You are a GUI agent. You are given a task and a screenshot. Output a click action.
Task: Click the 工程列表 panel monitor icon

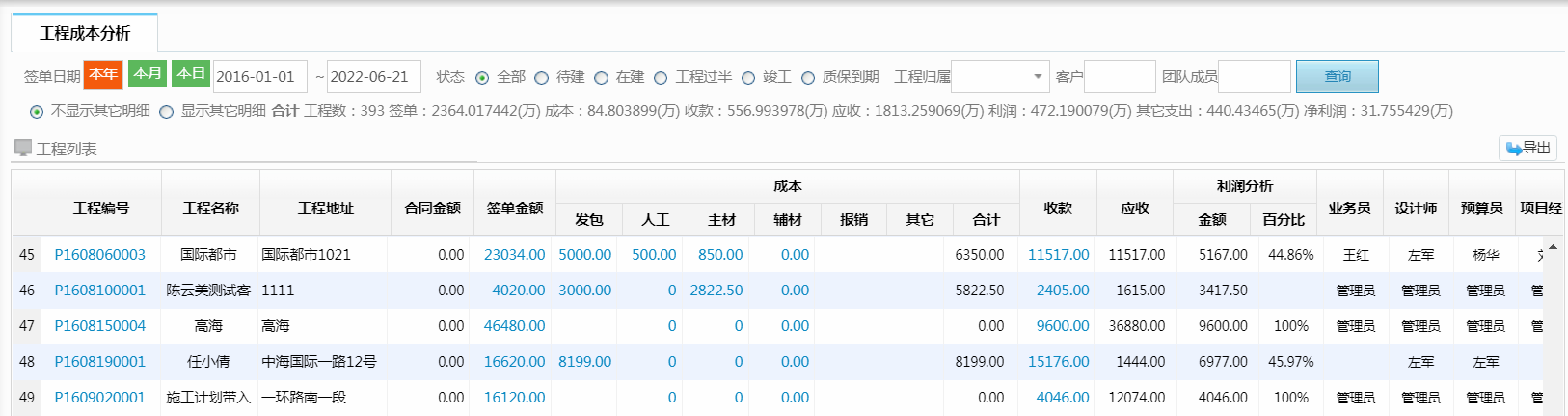[x=23, y=148]
